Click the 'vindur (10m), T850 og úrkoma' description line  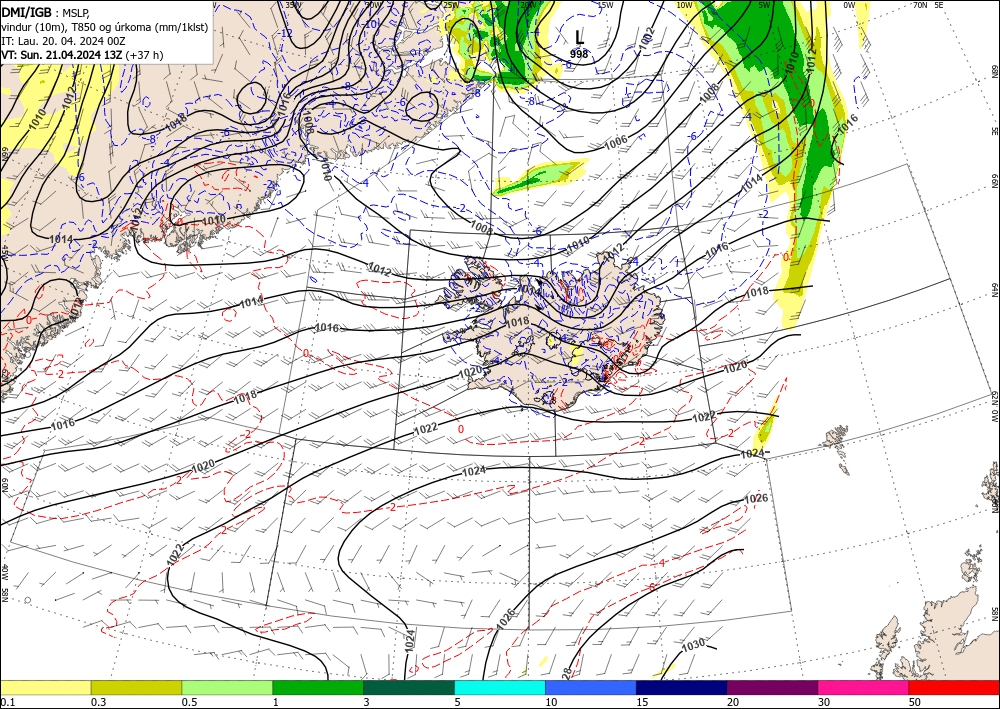click(105, 27)
